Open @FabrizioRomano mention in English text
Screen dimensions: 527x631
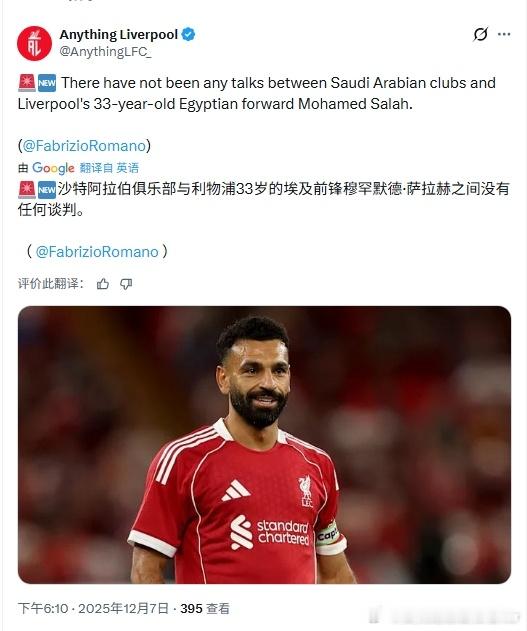[84, 146]
